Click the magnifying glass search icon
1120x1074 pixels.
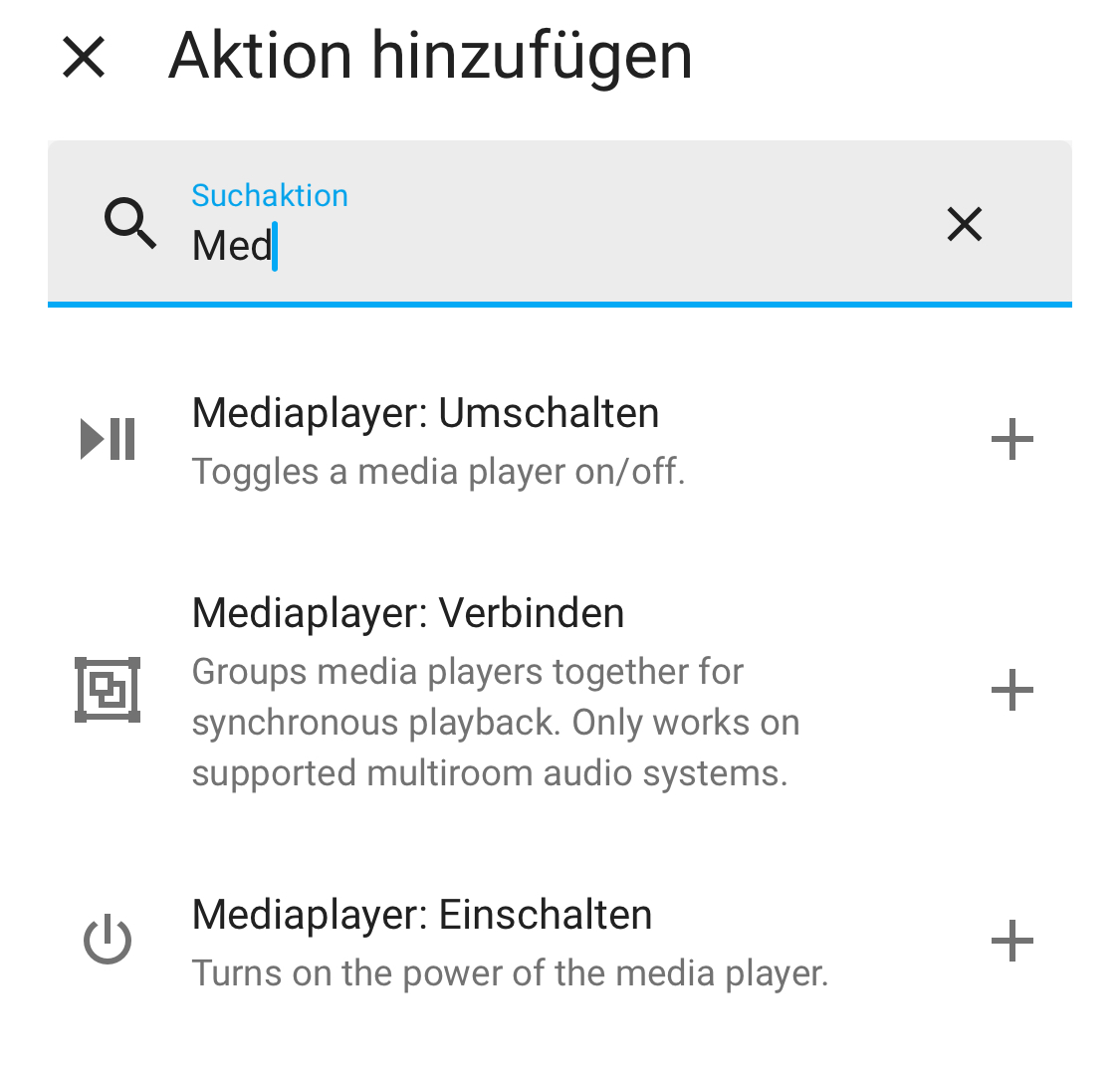[130, 223]
